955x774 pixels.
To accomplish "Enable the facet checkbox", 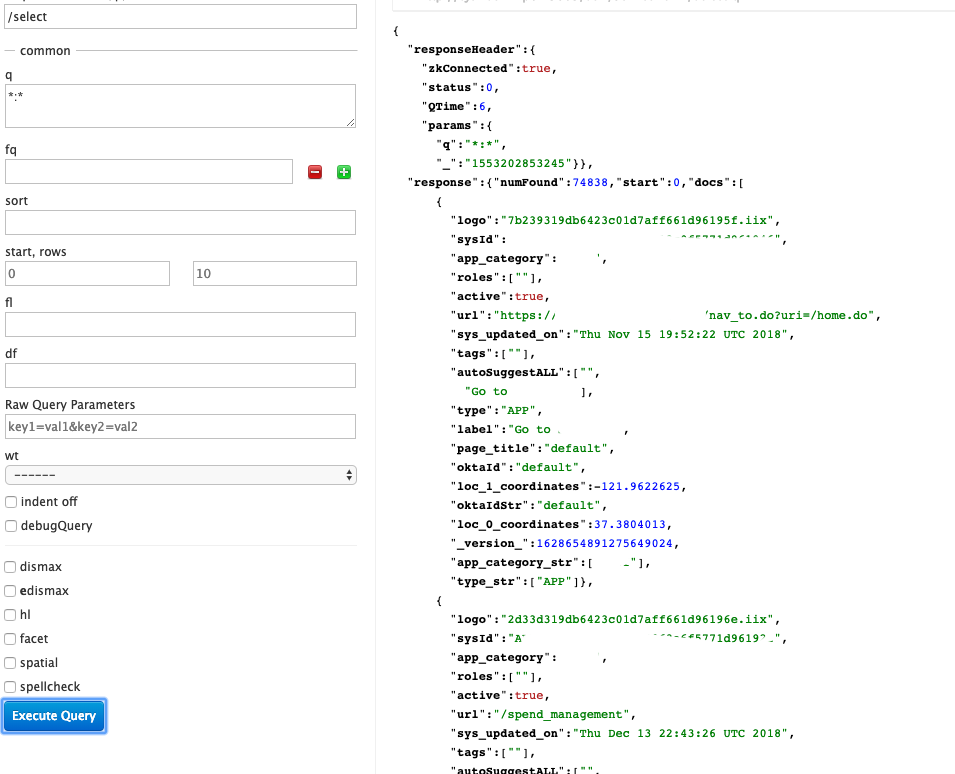I will (x=11, y=639).
